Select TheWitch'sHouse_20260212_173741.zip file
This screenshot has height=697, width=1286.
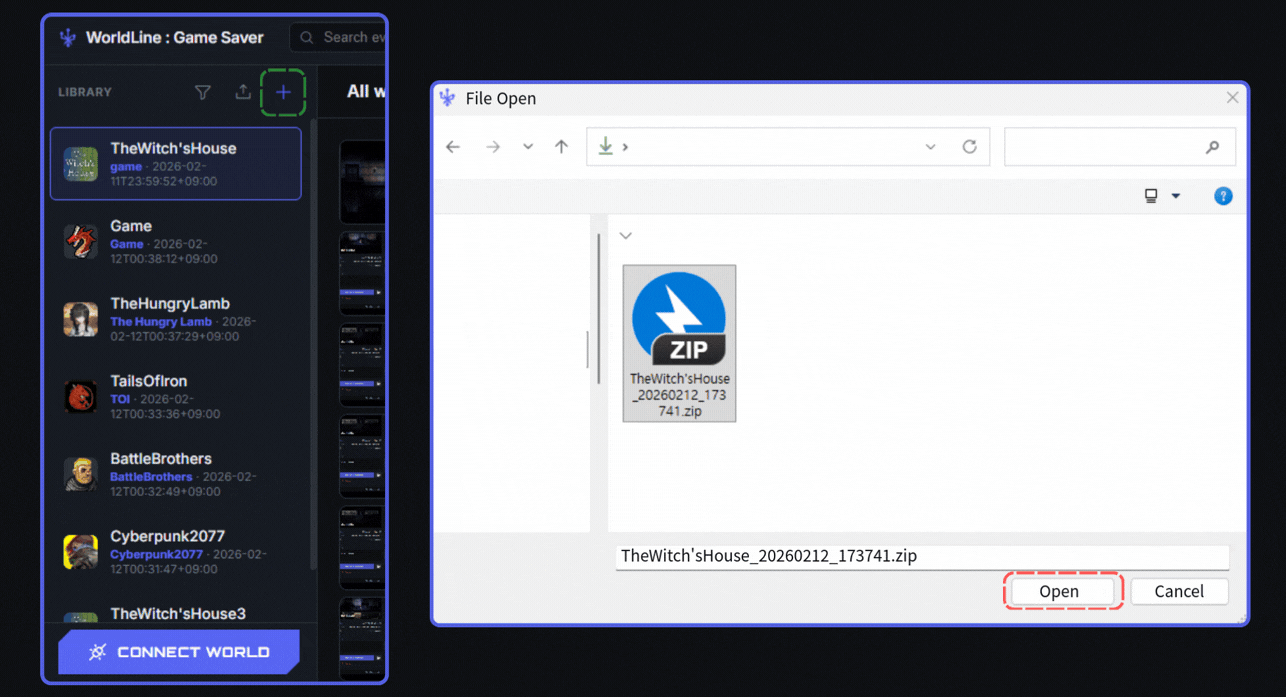[679, 343]
